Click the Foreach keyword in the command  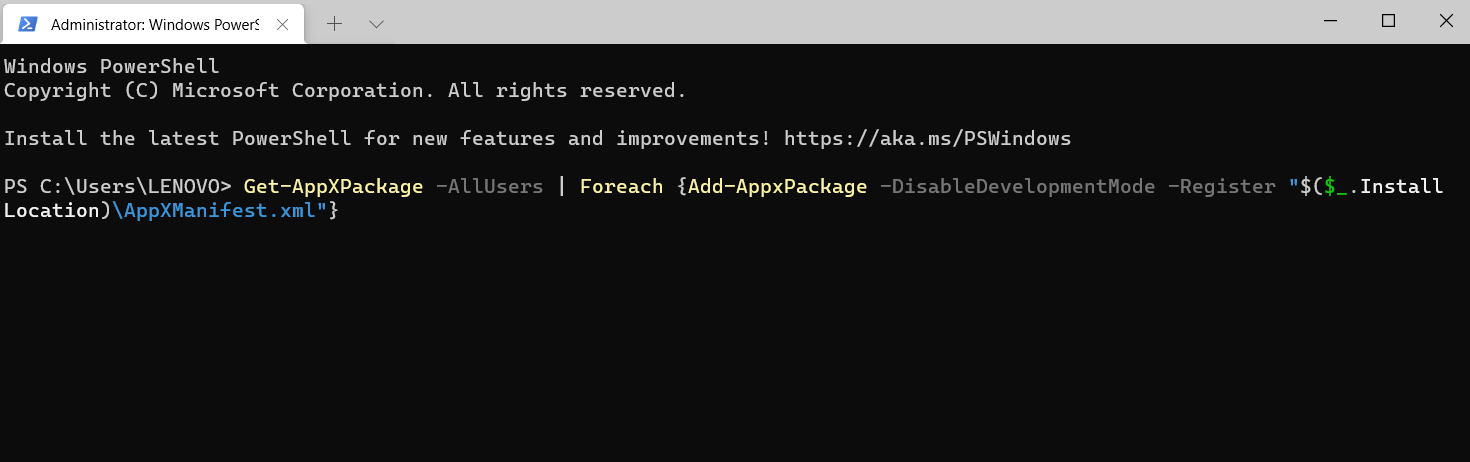click(x=621, y=186)
